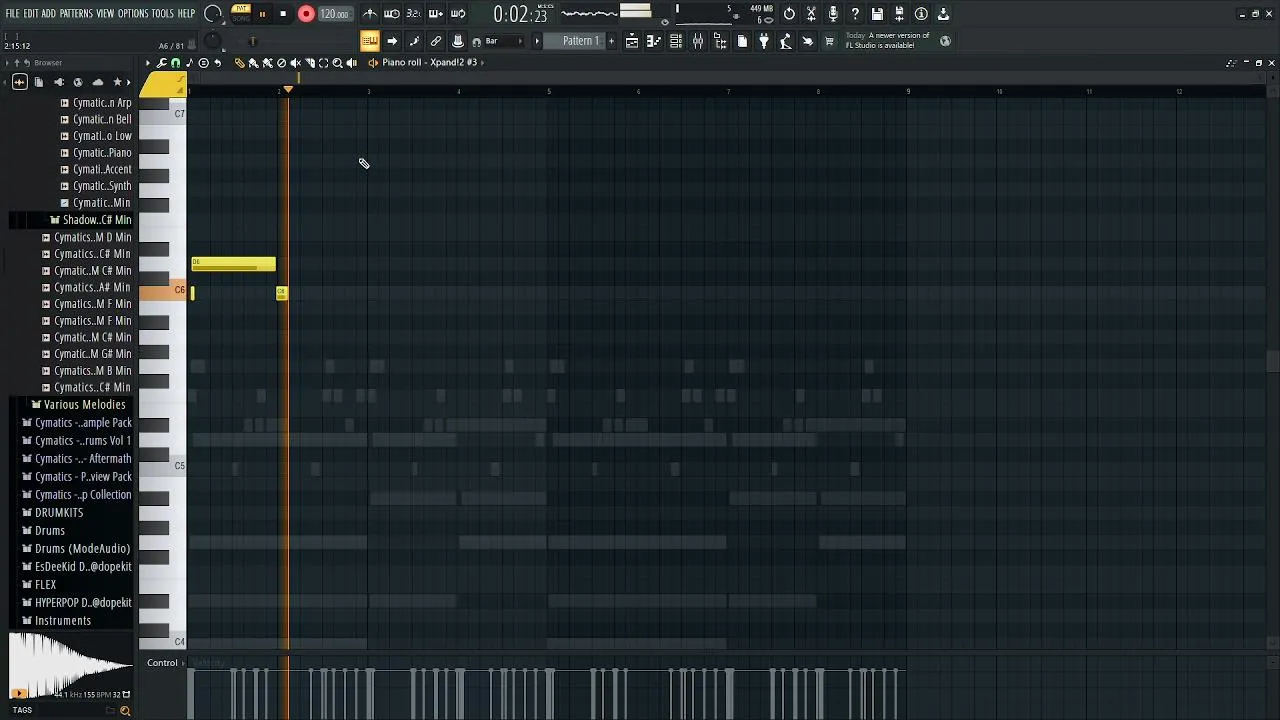Click the save project floppy icon
This screenshot has height=720, width=1280.
click(877, 14)
